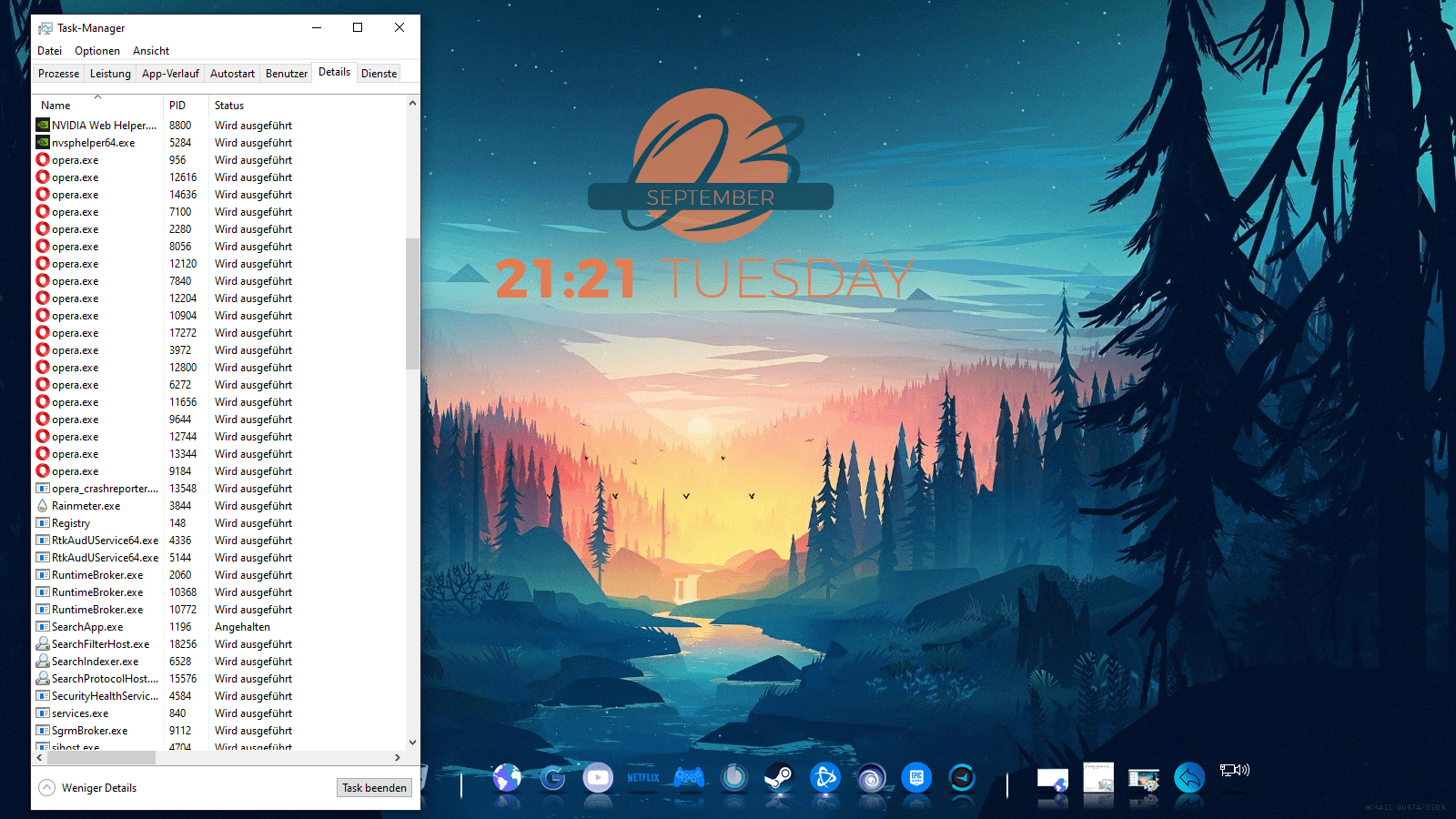
Task: Sort processes by Name column header
Action: (56, 106)
